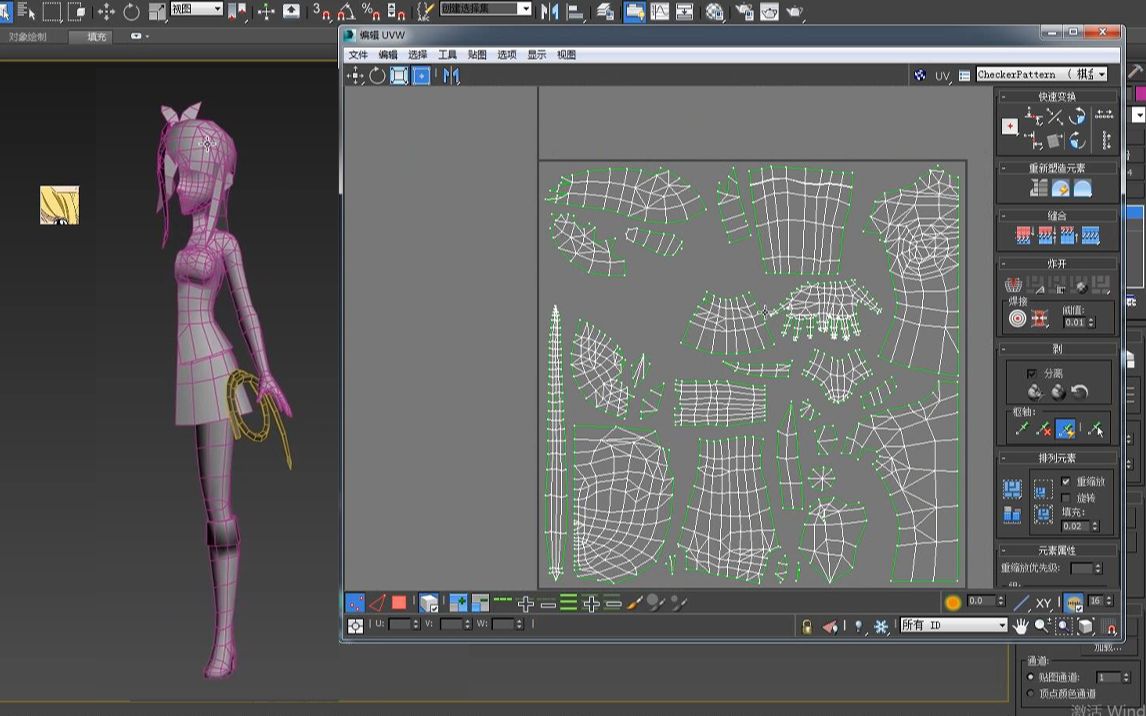Click the blonde character reference thumbnail
Screen dimensions: 1146x716
[x=59, y=205]
